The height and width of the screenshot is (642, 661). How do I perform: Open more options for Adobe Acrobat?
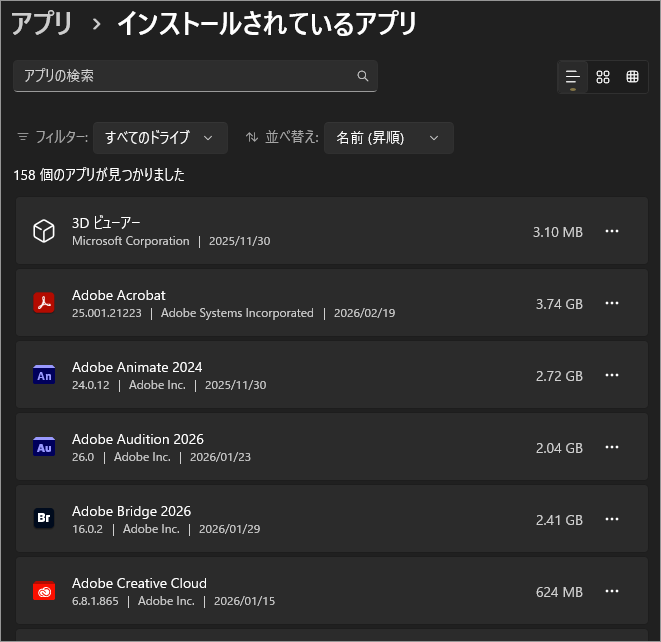coord(612,303)
